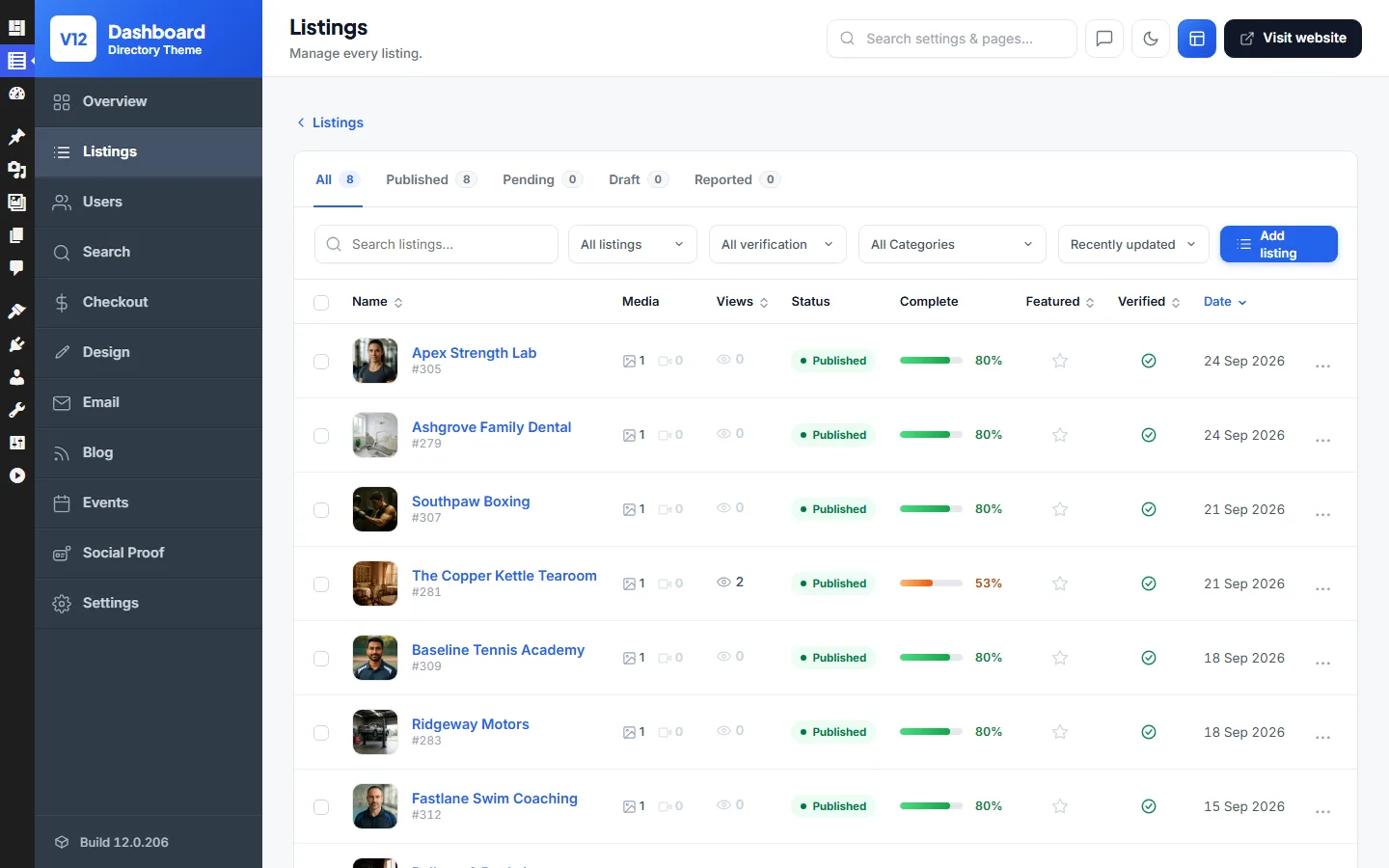Open the All Categories dropdown

click(952, 244)
